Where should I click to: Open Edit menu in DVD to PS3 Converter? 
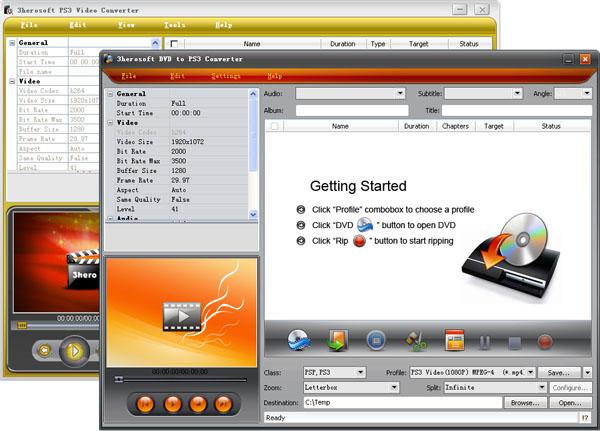click(x=177, y=76)
